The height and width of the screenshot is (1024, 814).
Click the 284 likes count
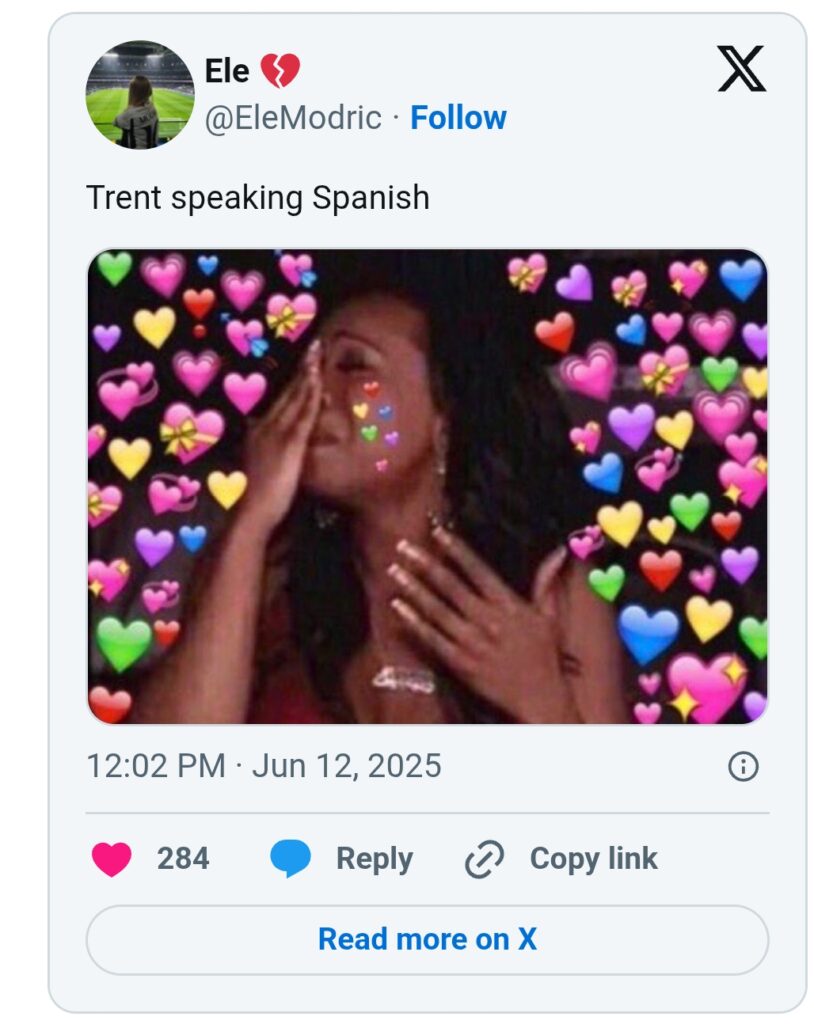point(183,859)
